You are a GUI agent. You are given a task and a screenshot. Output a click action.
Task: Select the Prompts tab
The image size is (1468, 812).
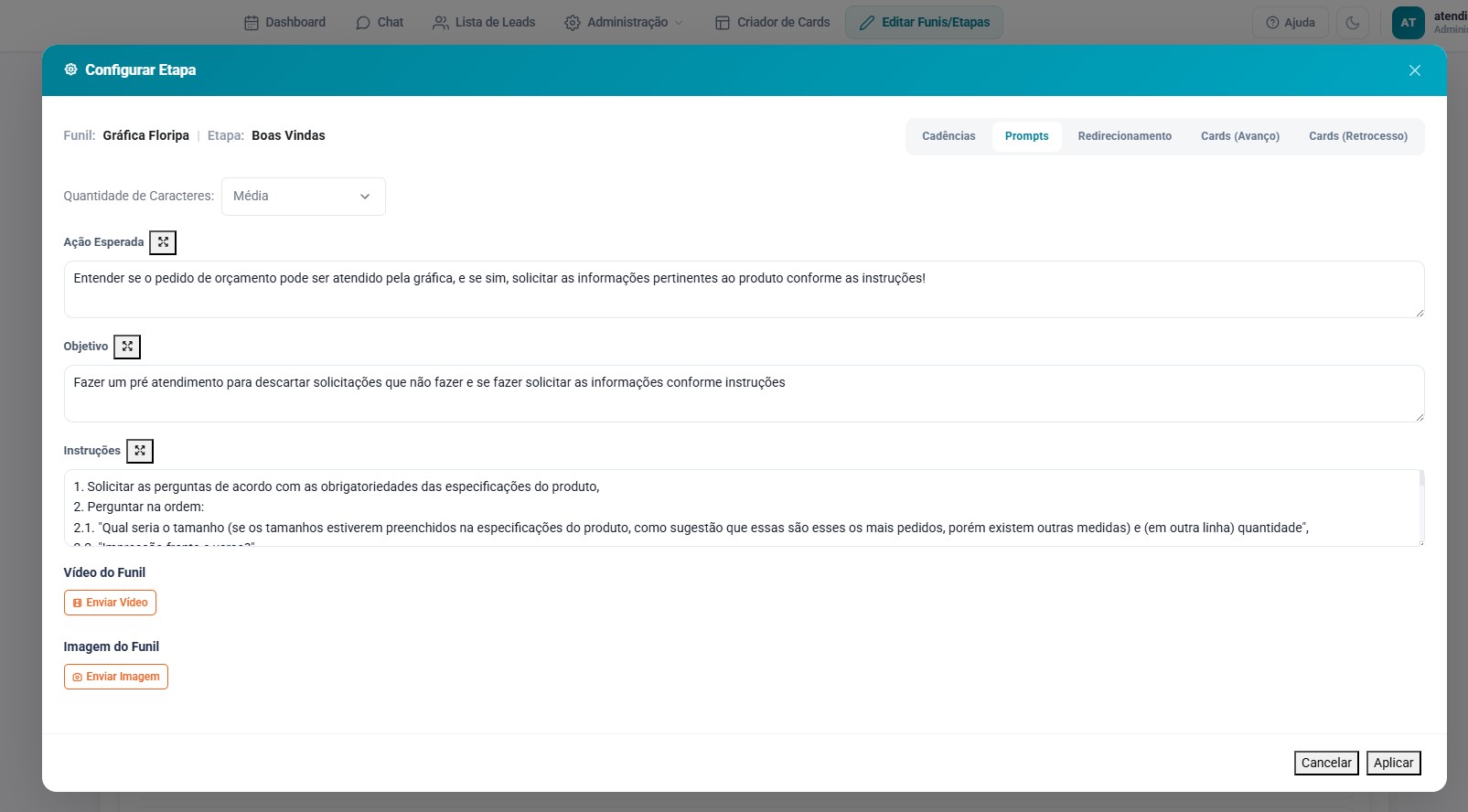(x=1026, y=136)
